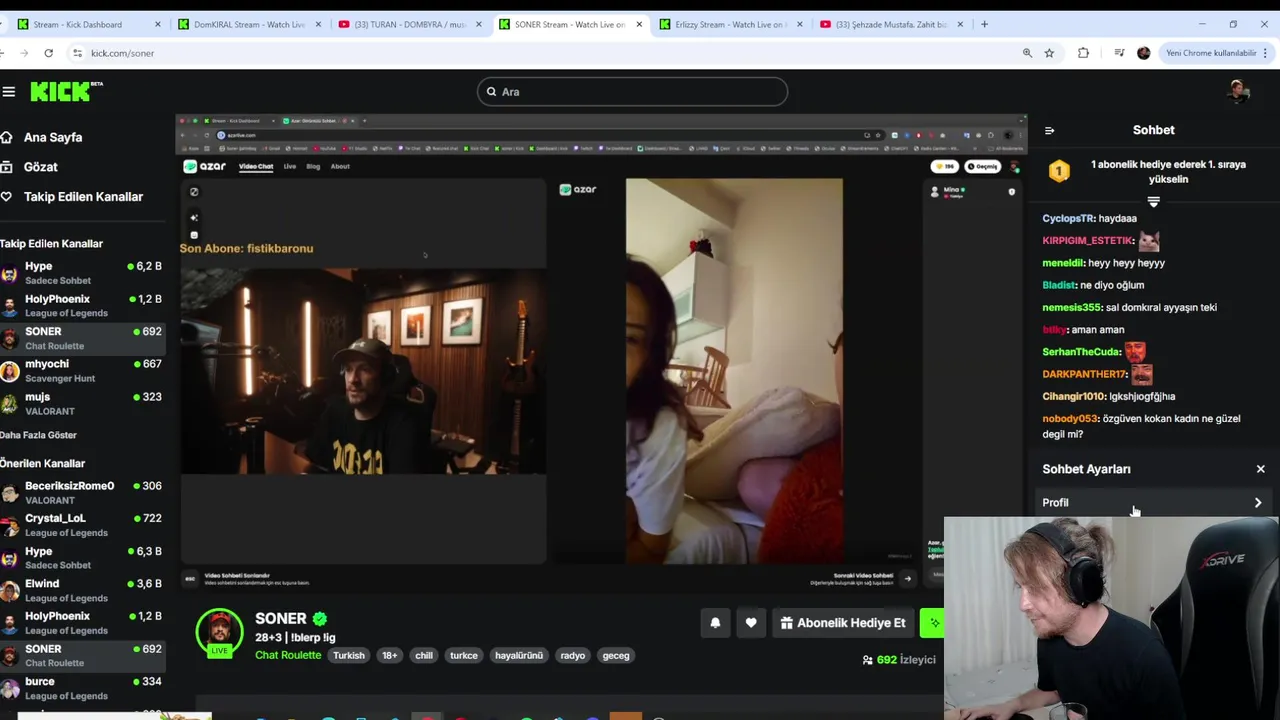The image size is (1280, 720).
Task: Click the Abonelik Hediye Et button
Action: coord(843,623)
